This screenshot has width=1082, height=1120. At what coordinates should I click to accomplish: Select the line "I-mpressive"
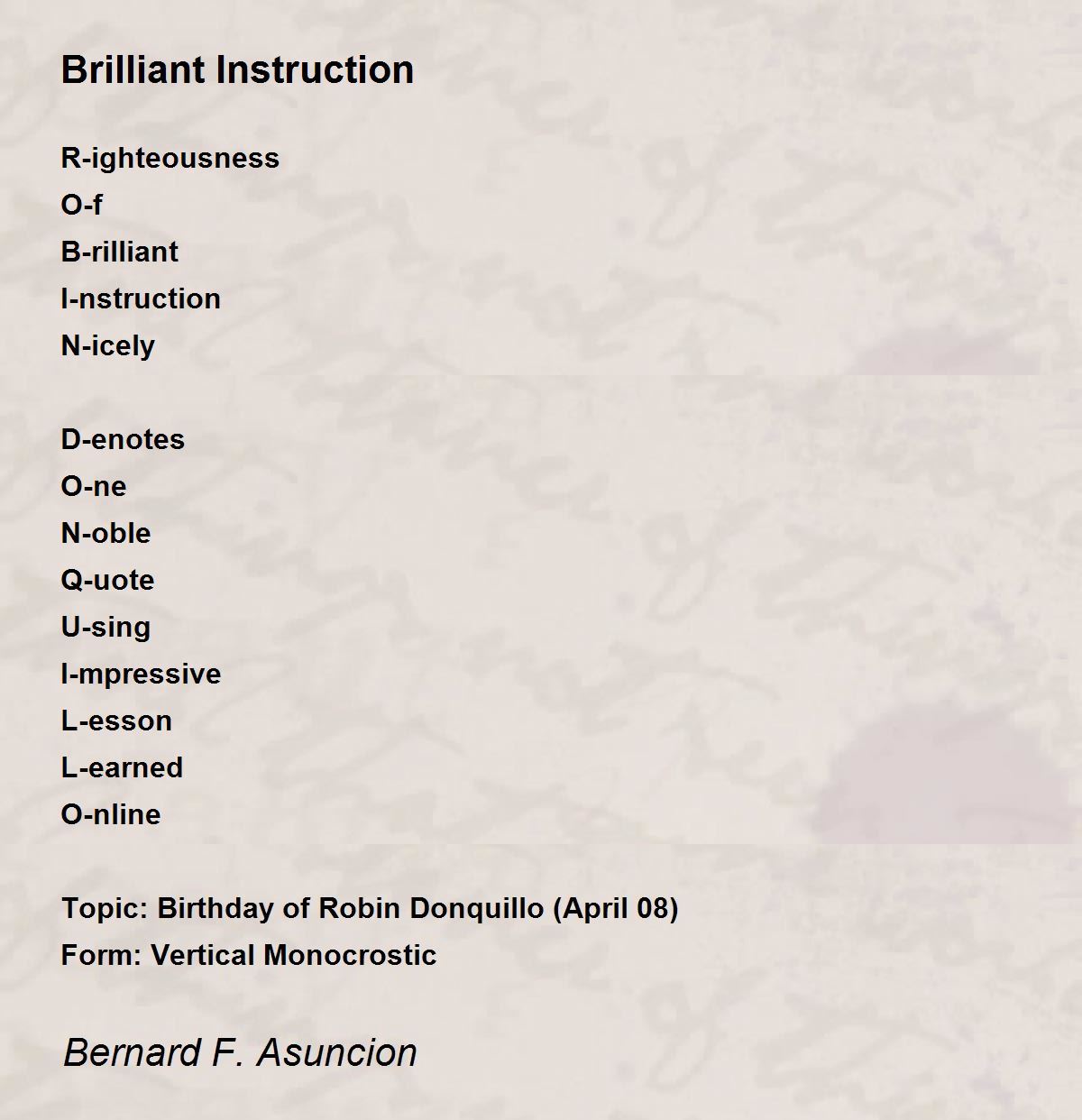[x=141, y=675]
